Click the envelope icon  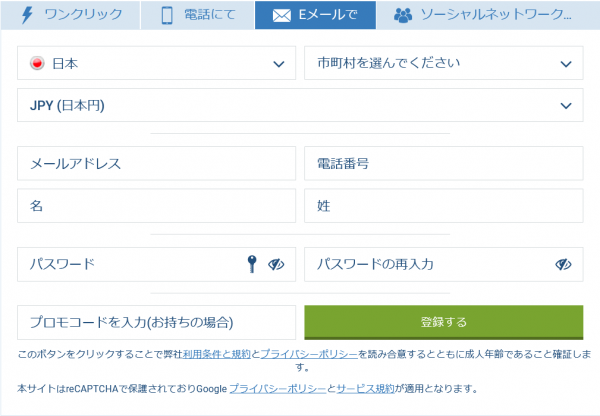[x=282, y=16]
